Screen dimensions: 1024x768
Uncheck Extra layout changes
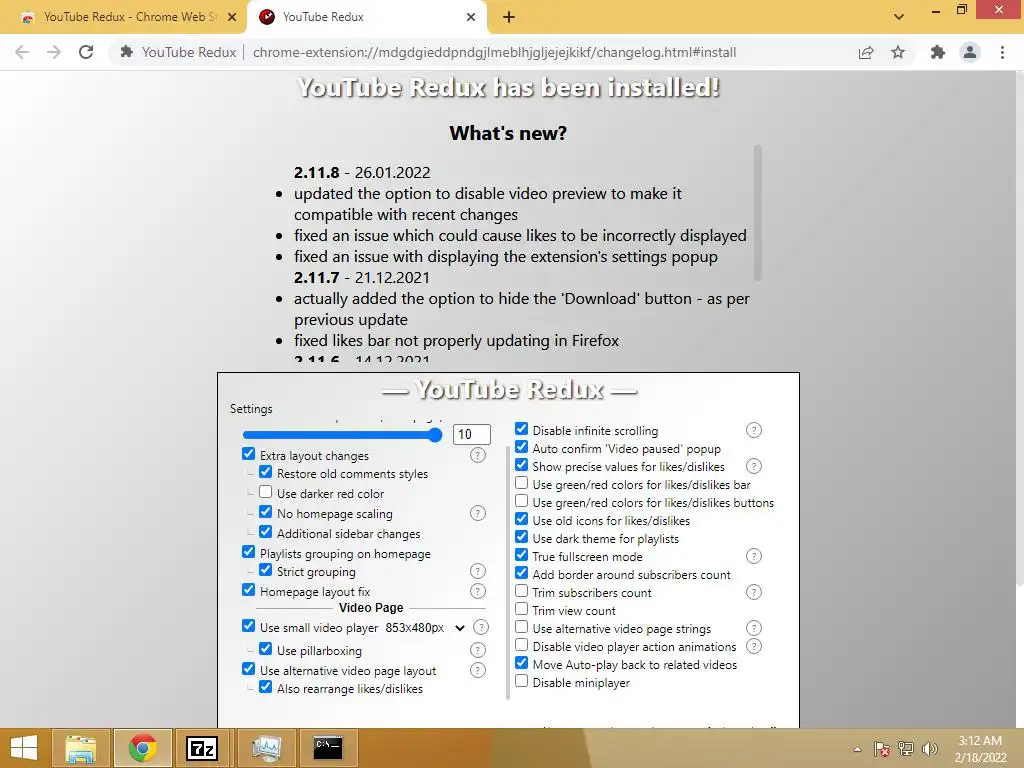(248, 454)
